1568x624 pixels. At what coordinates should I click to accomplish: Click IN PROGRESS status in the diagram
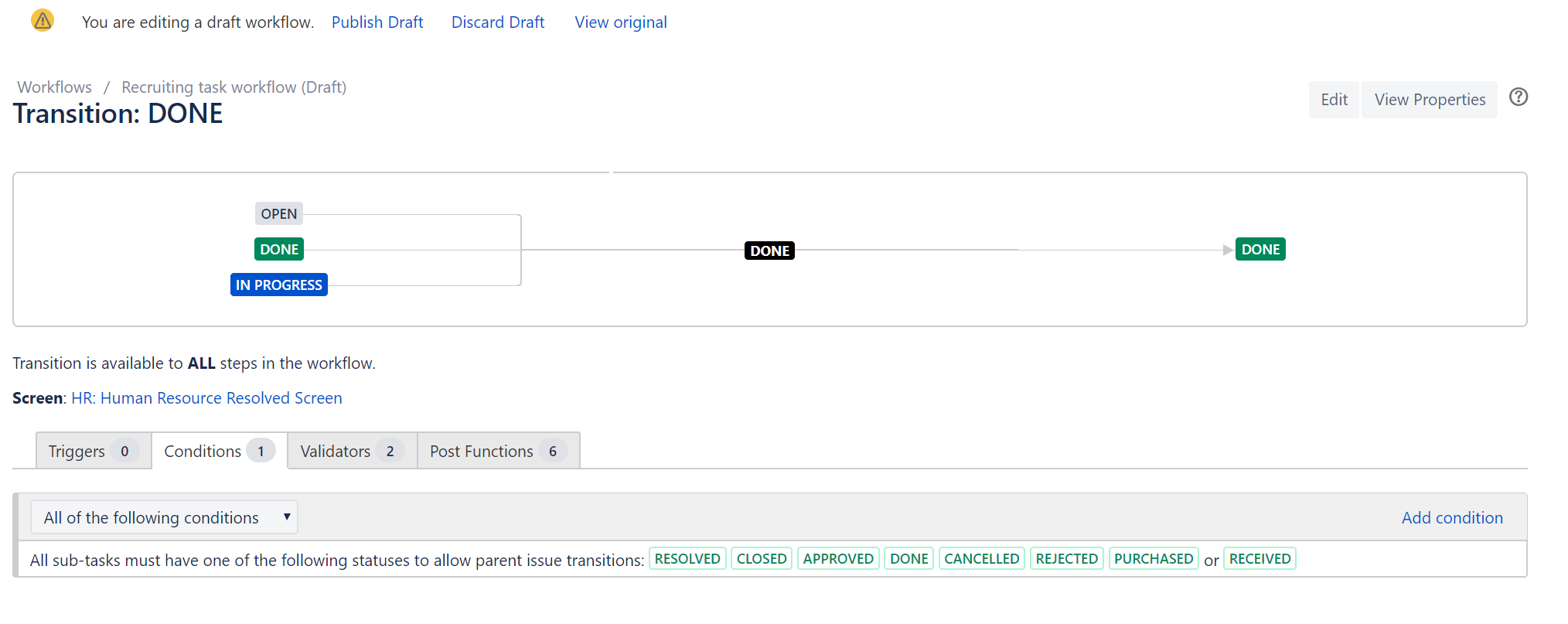pos(279,285)
